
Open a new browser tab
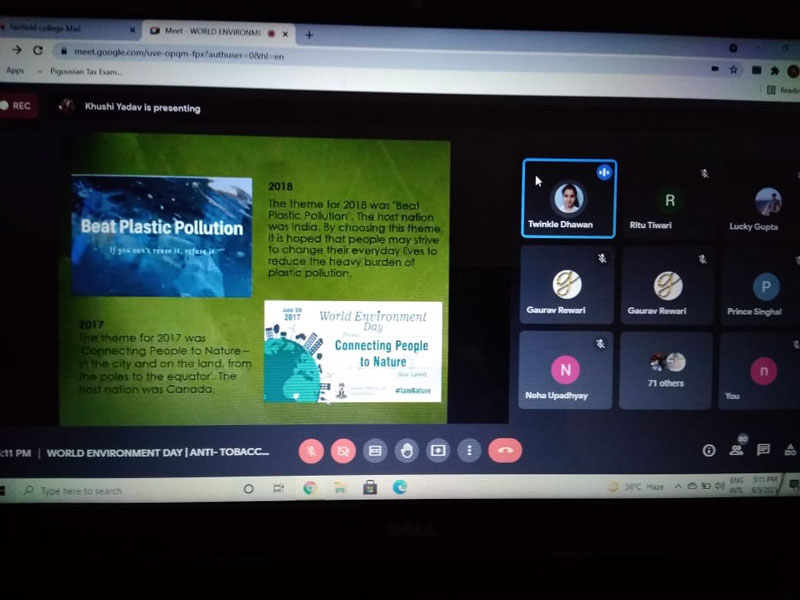point(309,34)
